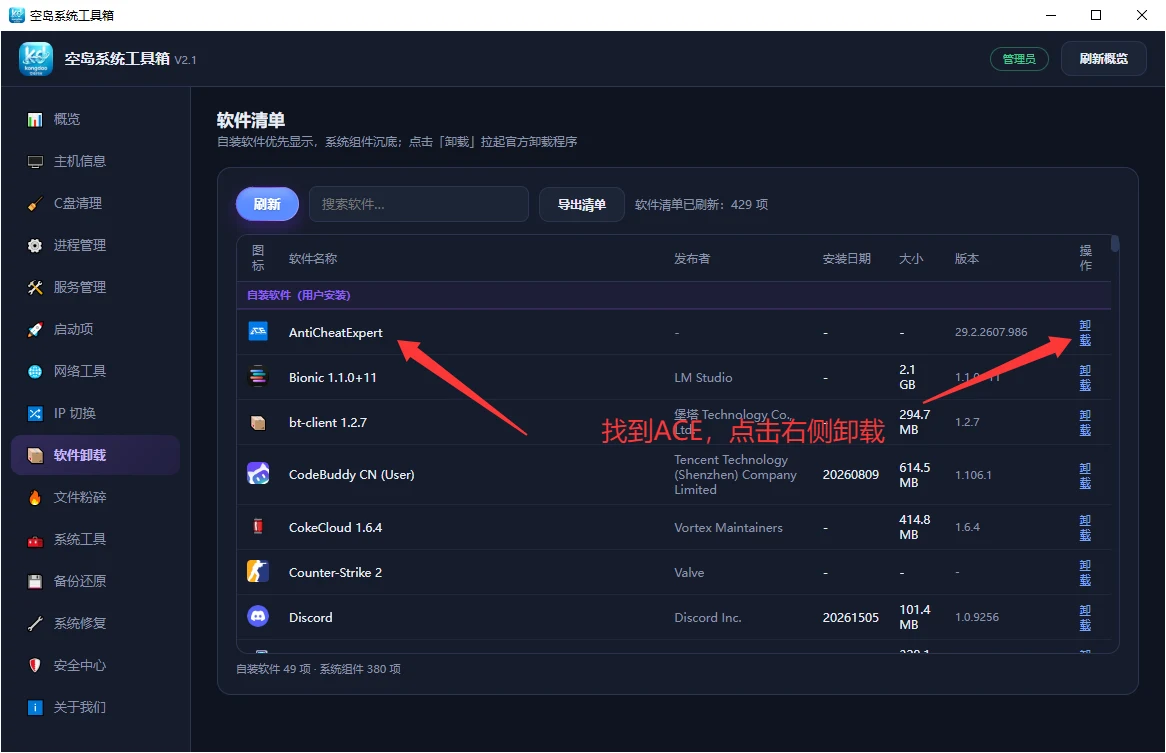Click 卸载 link for Discord
Screen dimensions: 1166x753
(1085, 618)
